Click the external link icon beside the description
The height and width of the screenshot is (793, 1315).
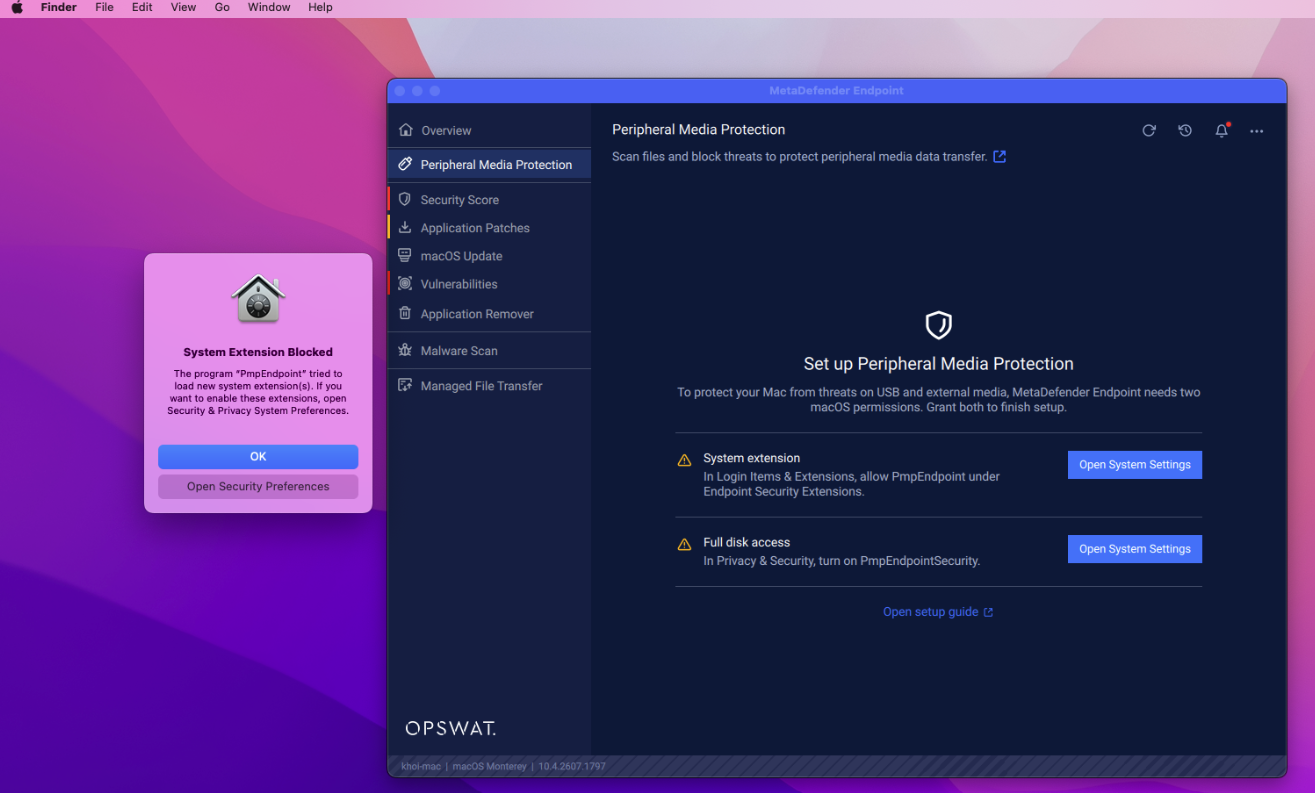click(999, 157)
